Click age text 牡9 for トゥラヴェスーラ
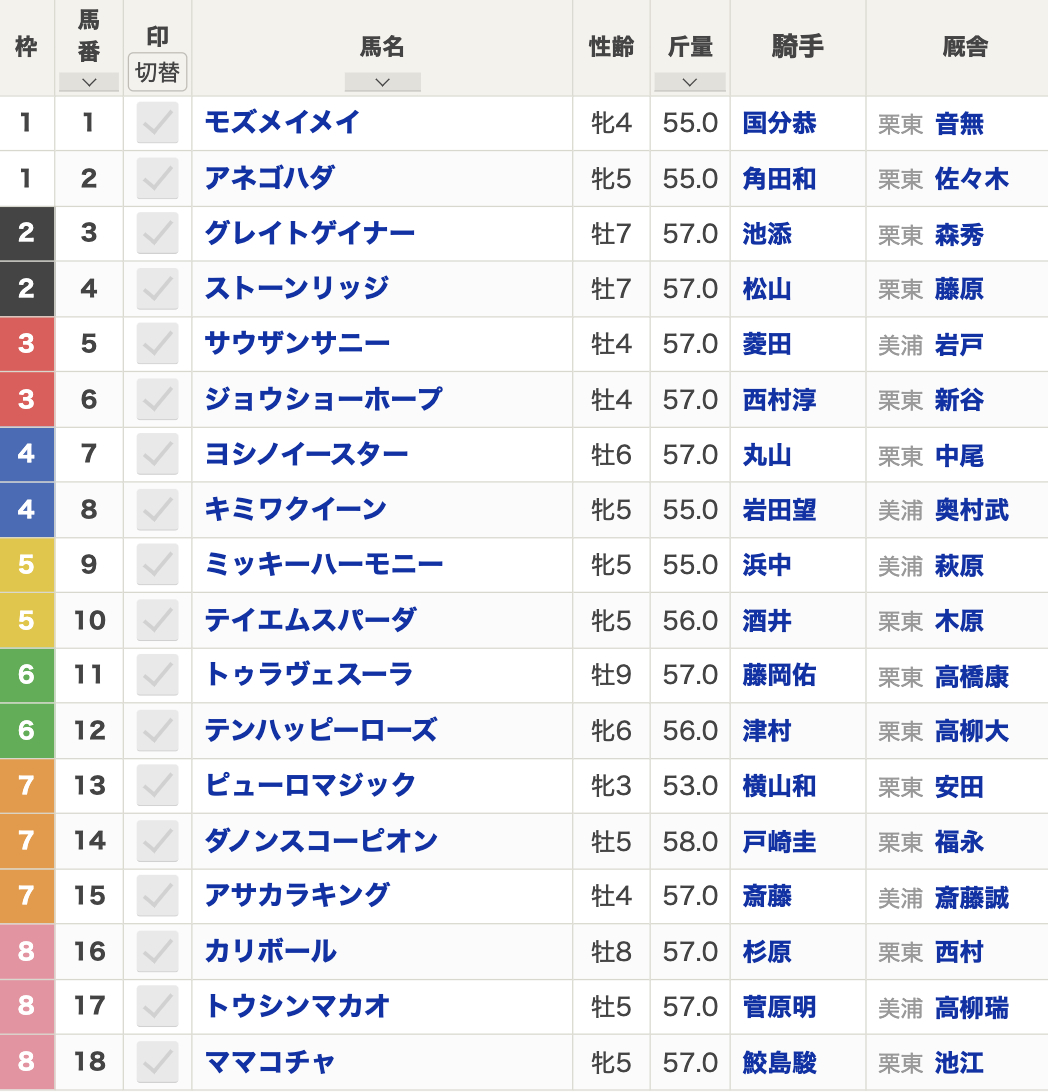Viewport: 1048px width, 1092px height. (x=611, y=676)
